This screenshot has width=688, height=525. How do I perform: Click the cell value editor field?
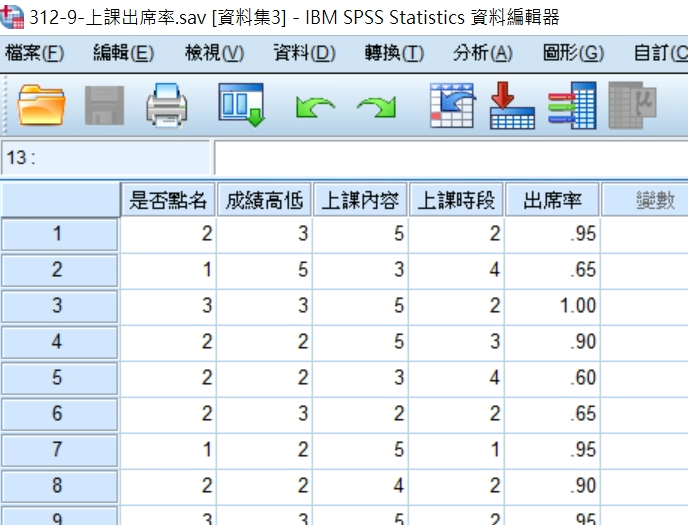click(450, 158)
